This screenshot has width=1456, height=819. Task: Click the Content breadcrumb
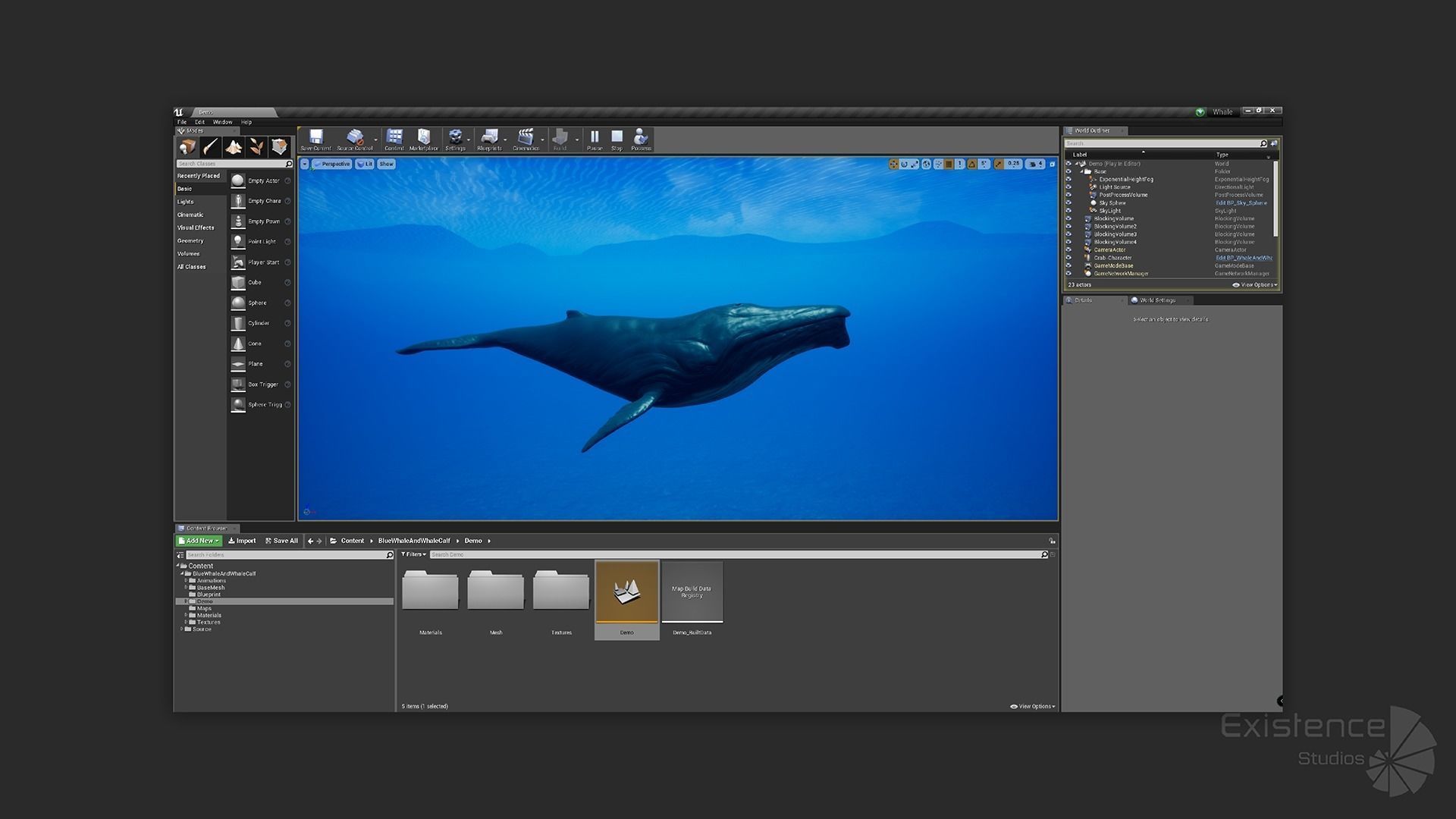352,541
